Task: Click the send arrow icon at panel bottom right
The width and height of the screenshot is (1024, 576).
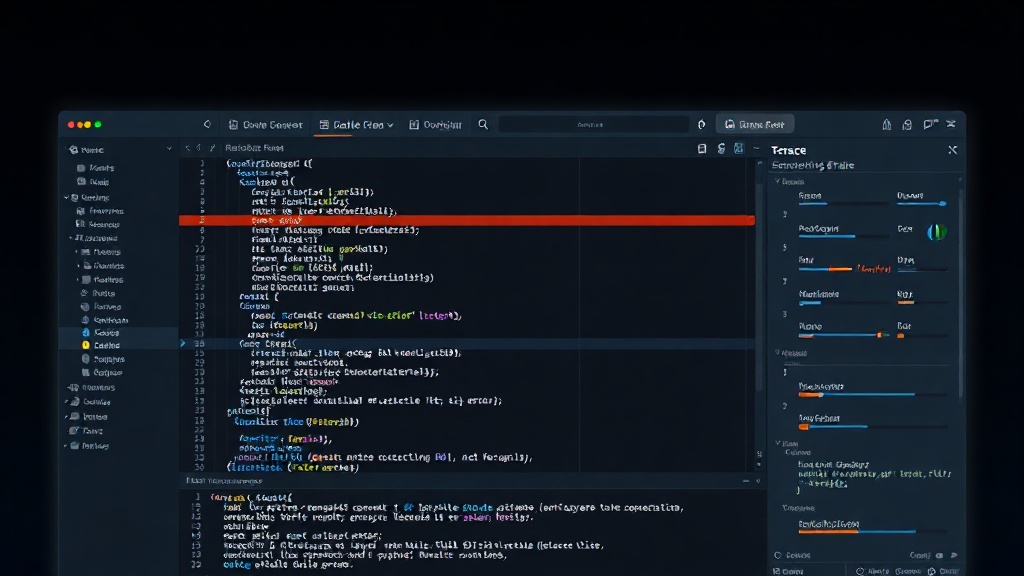Action: tap(954, 555)
